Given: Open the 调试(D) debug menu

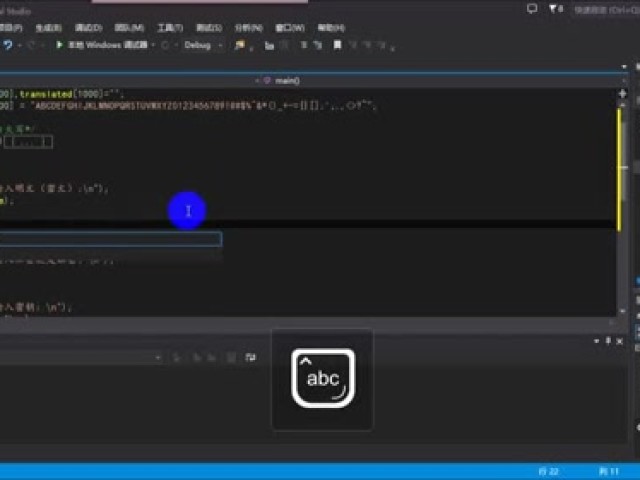Looking at the screenshot, I should 89,28.
